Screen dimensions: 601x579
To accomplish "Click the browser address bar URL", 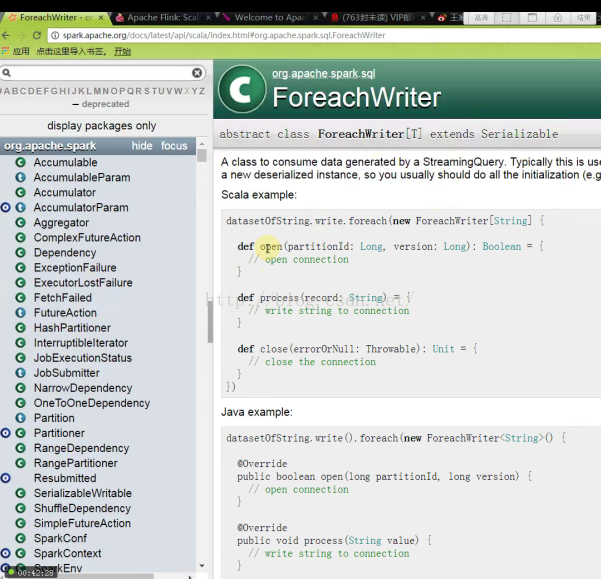I will 224,35.
